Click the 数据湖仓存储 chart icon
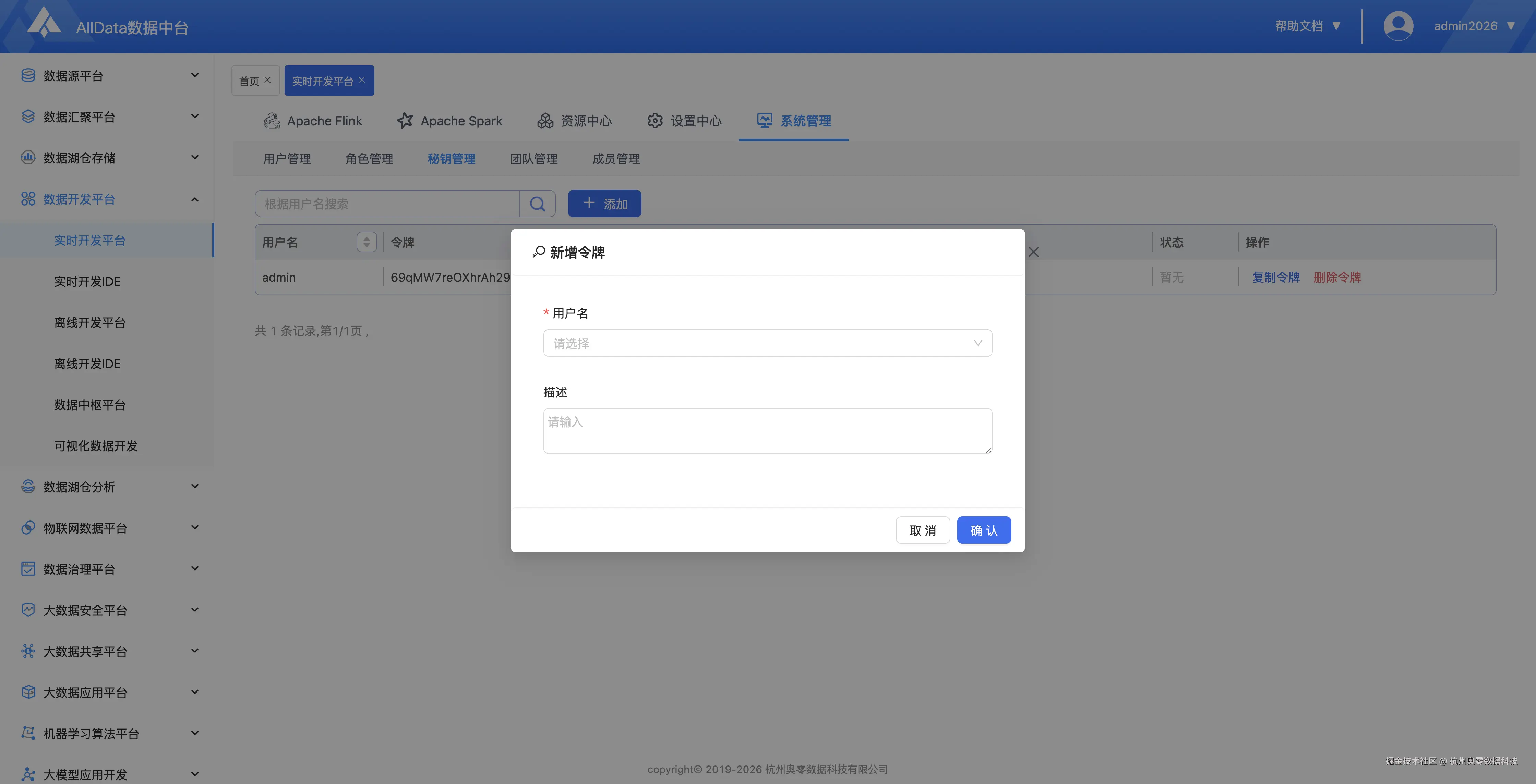The height and width of the screenshot is (784, 1536). click(28, 157)
